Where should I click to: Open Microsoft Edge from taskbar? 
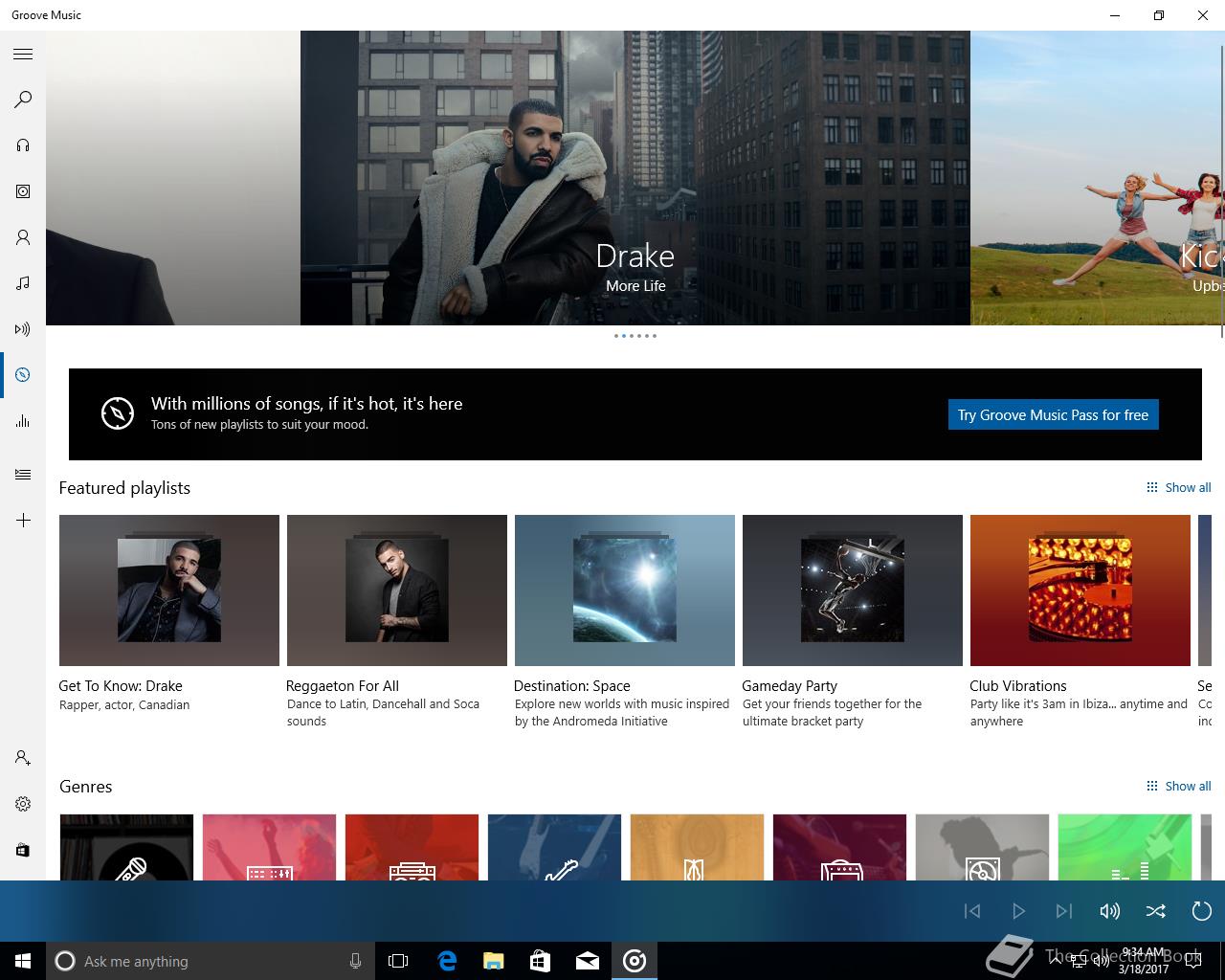click(x=447, y=961)
